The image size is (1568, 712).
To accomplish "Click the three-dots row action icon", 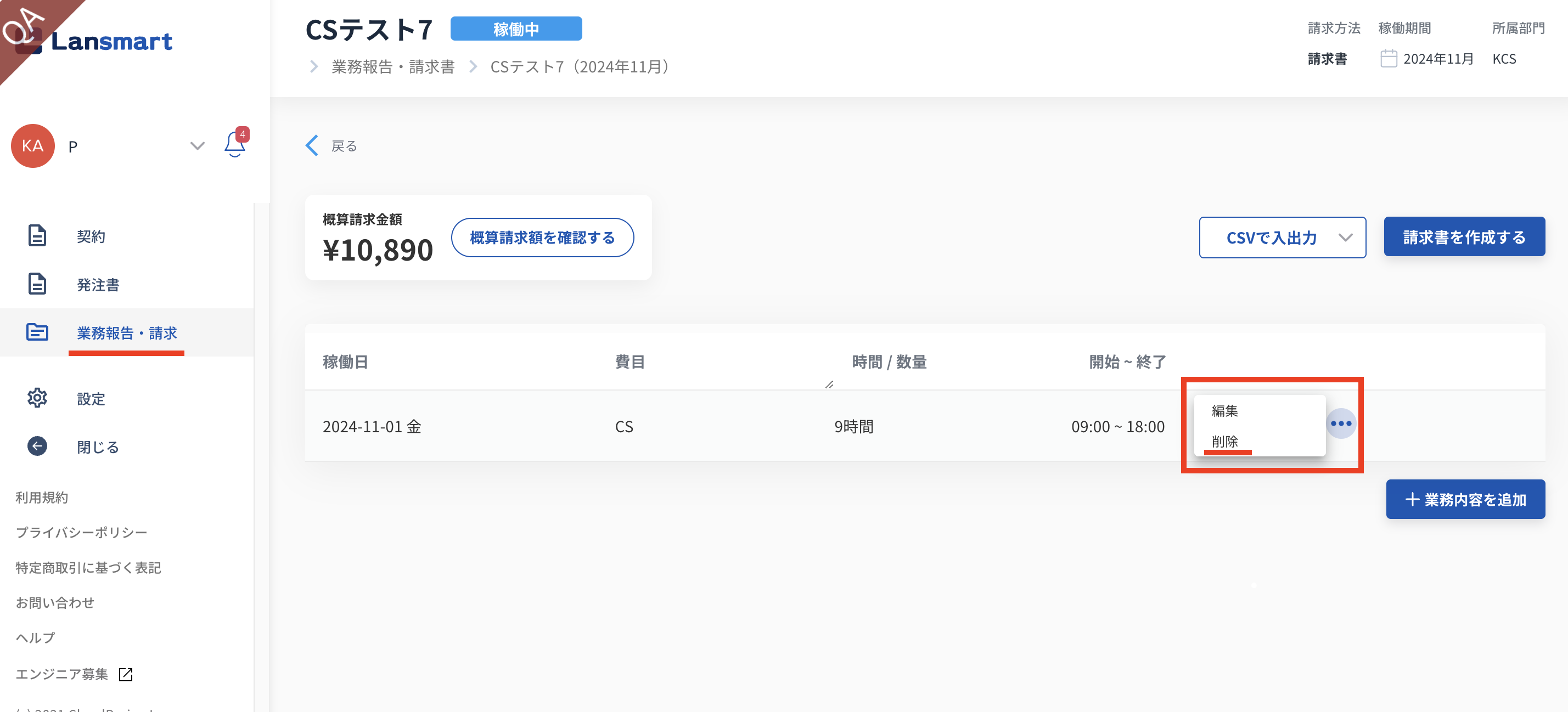I will pyautogui.click(x=1340, y=423).
